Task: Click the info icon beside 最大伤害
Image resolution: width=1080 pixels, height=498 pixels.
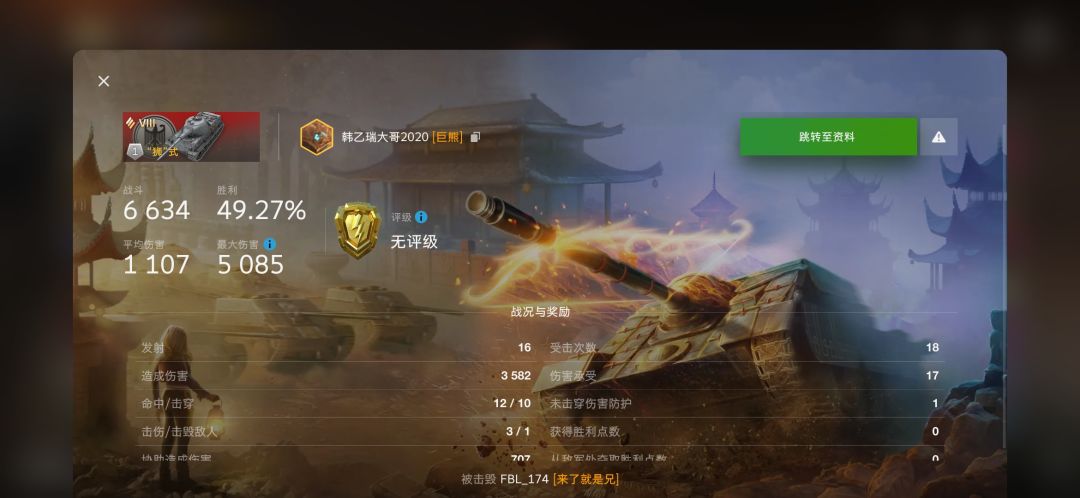Action: coord(270,245)
